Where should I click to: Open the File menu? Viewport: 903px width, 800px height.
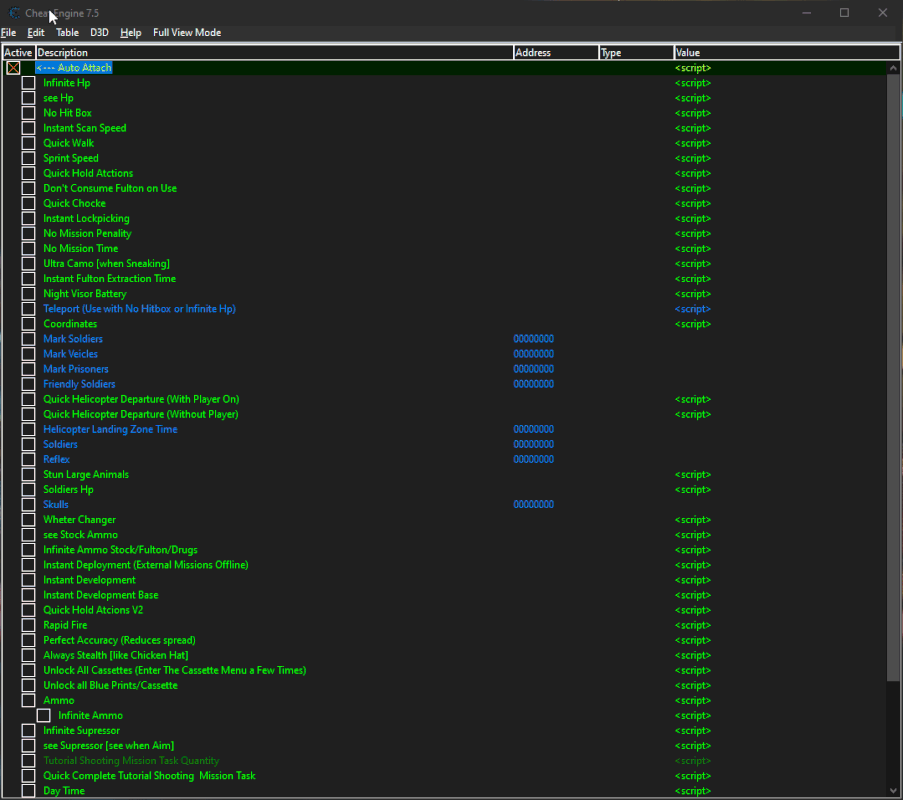pyautogui.click(x=9, y=33)
